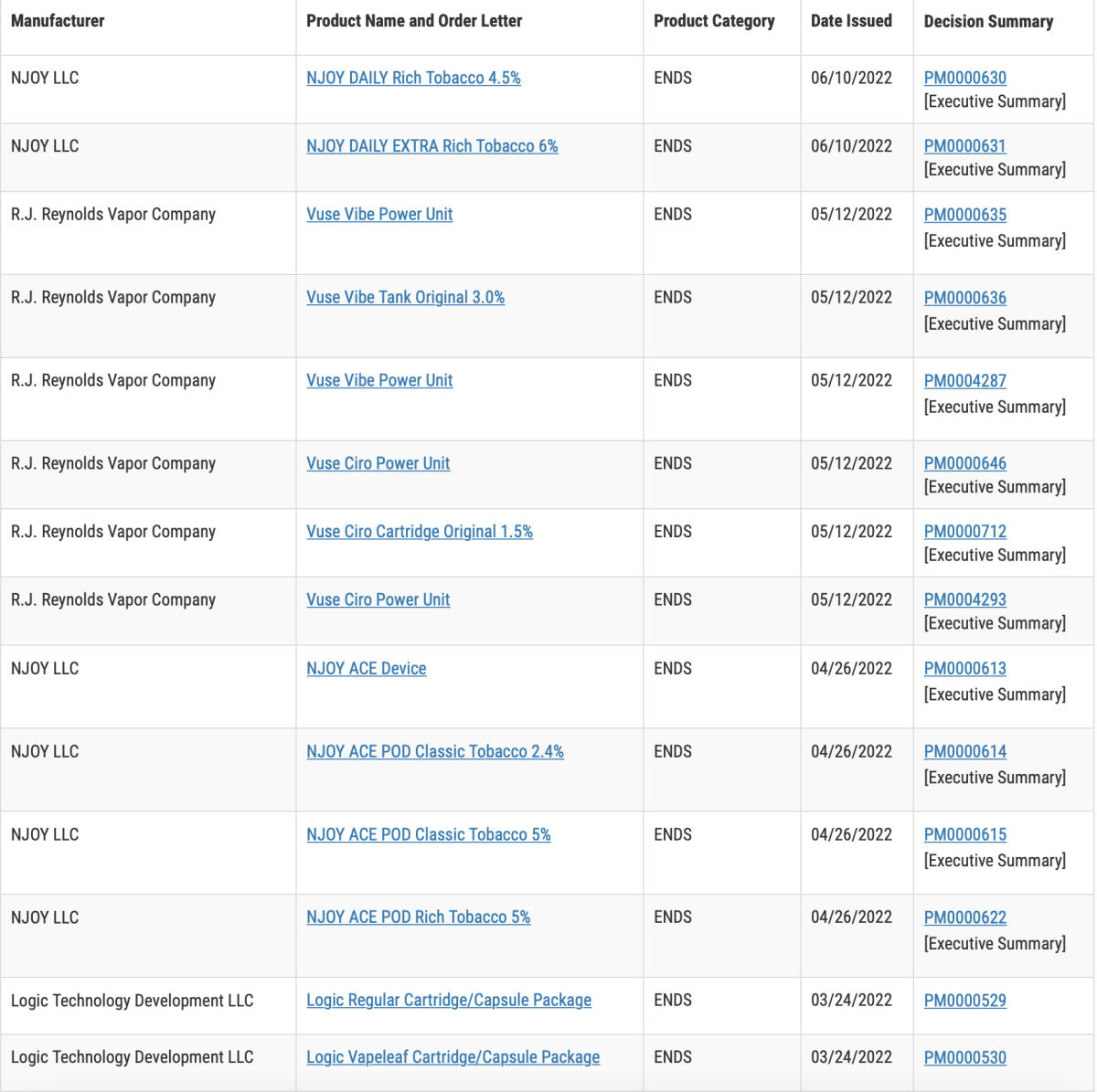Click ENDS category in the PM0000630 row

coord(673,79)
